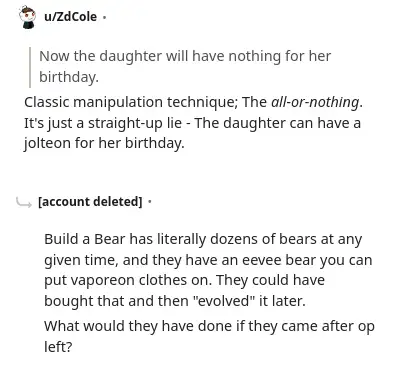
Task: Select the italic all-or-nothing text
Action: point(315,102)
